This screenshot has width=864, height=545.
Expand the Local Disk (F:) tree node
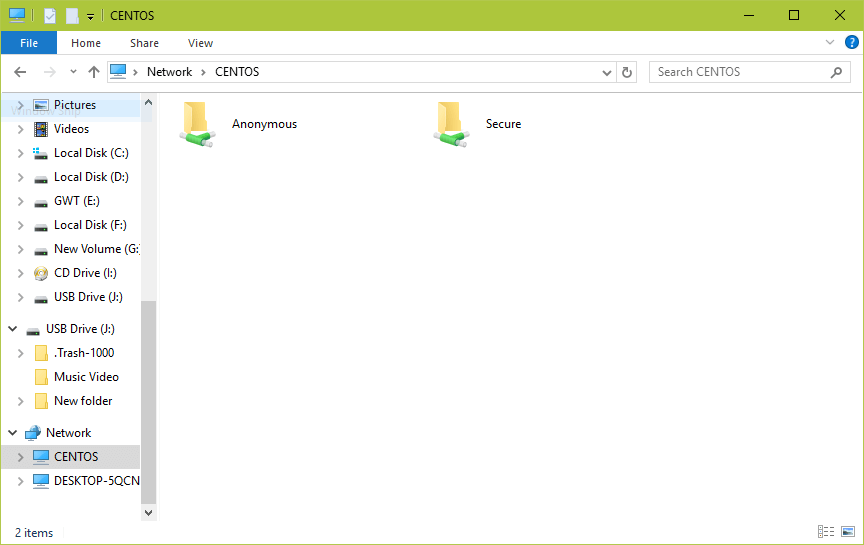point(20,225)
